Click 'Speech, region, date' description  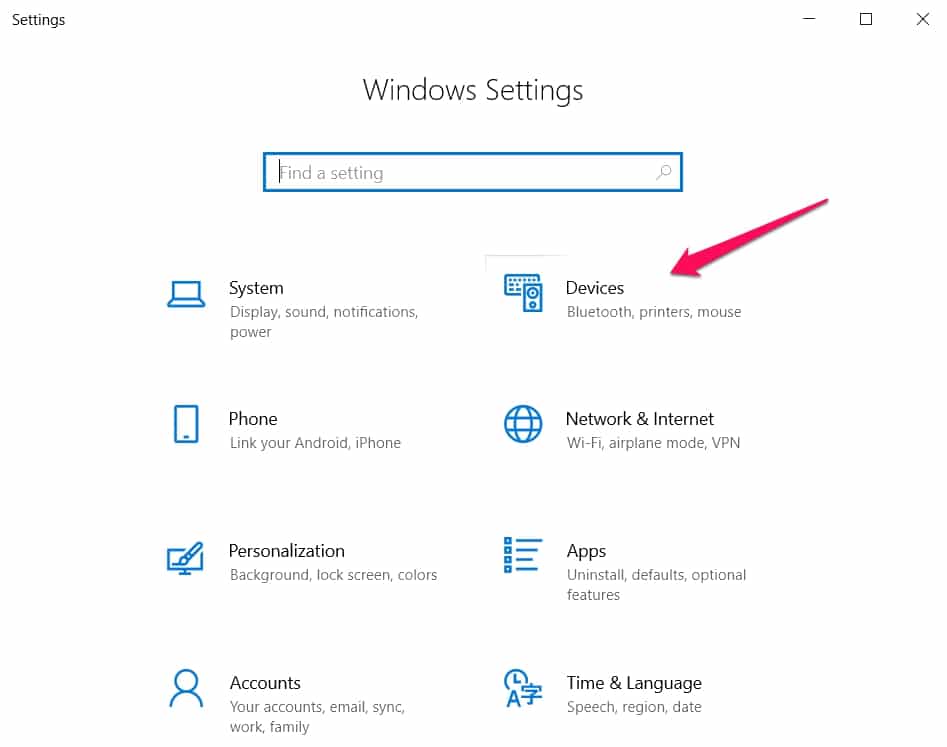(x=634, y=707)
